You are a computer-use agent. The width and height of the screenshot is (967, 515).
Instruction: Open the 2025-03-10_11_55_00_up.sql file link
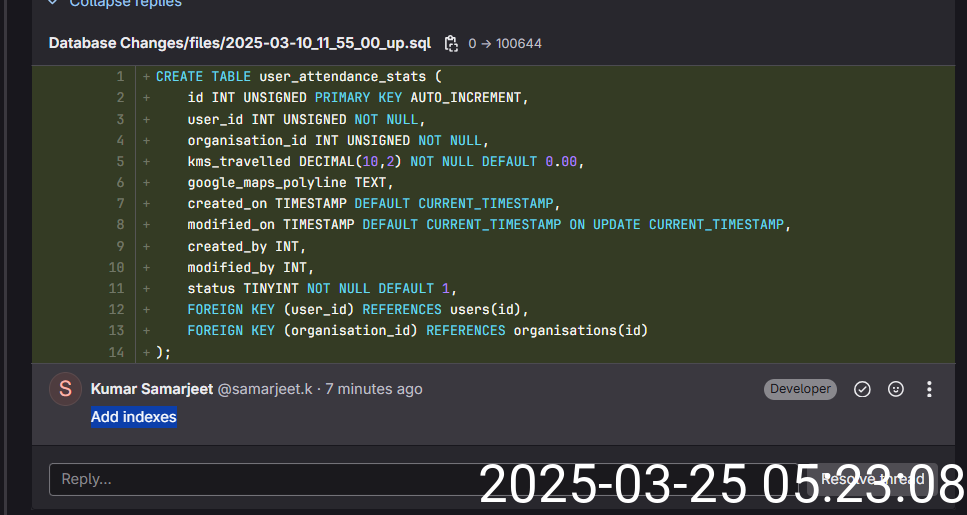(x=240, y=43)
